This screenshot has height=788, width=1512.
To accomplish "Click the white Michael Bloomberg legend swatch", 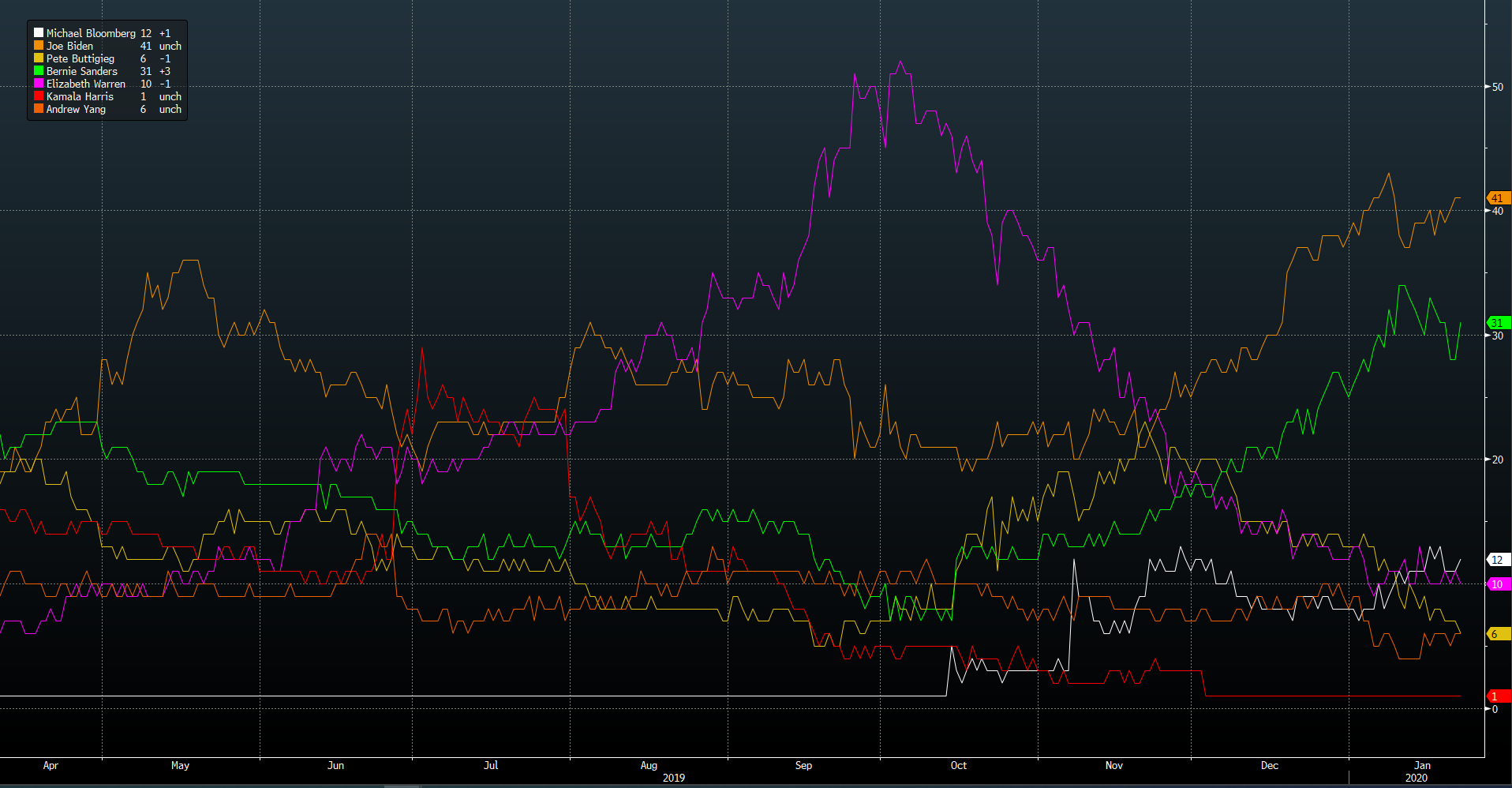I will click(x=38, y=33).
